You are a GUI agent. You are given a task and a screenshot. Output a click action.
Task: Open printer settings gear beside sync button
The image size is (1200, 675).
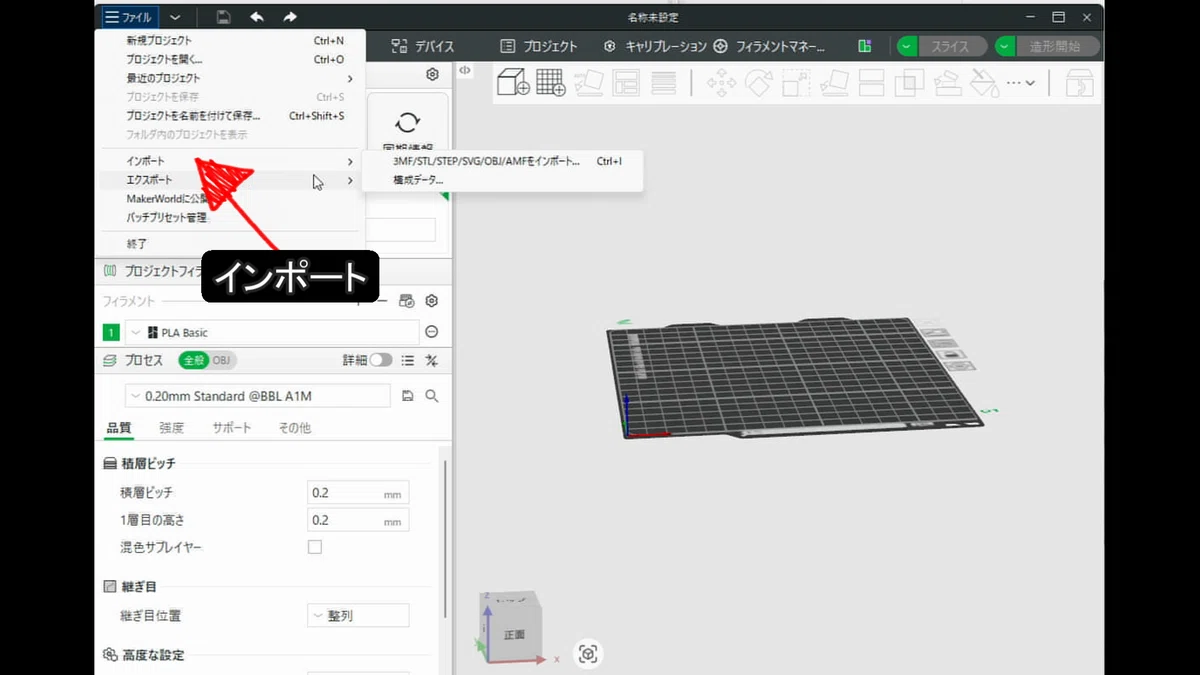click(x=432, y=74)
